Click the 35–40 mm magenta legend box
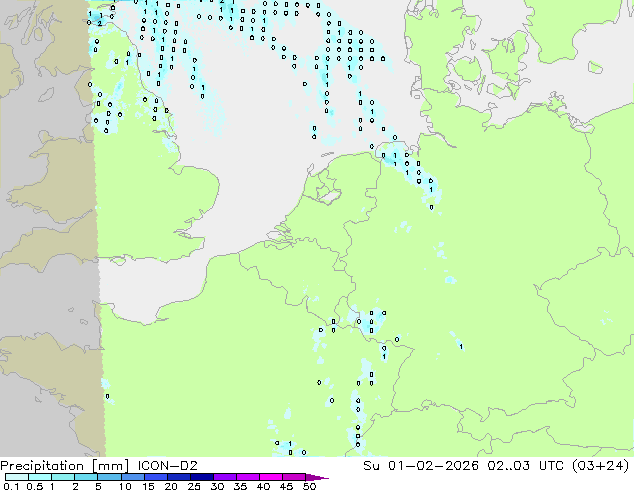 pyautogui.click(x=248, y=477)
